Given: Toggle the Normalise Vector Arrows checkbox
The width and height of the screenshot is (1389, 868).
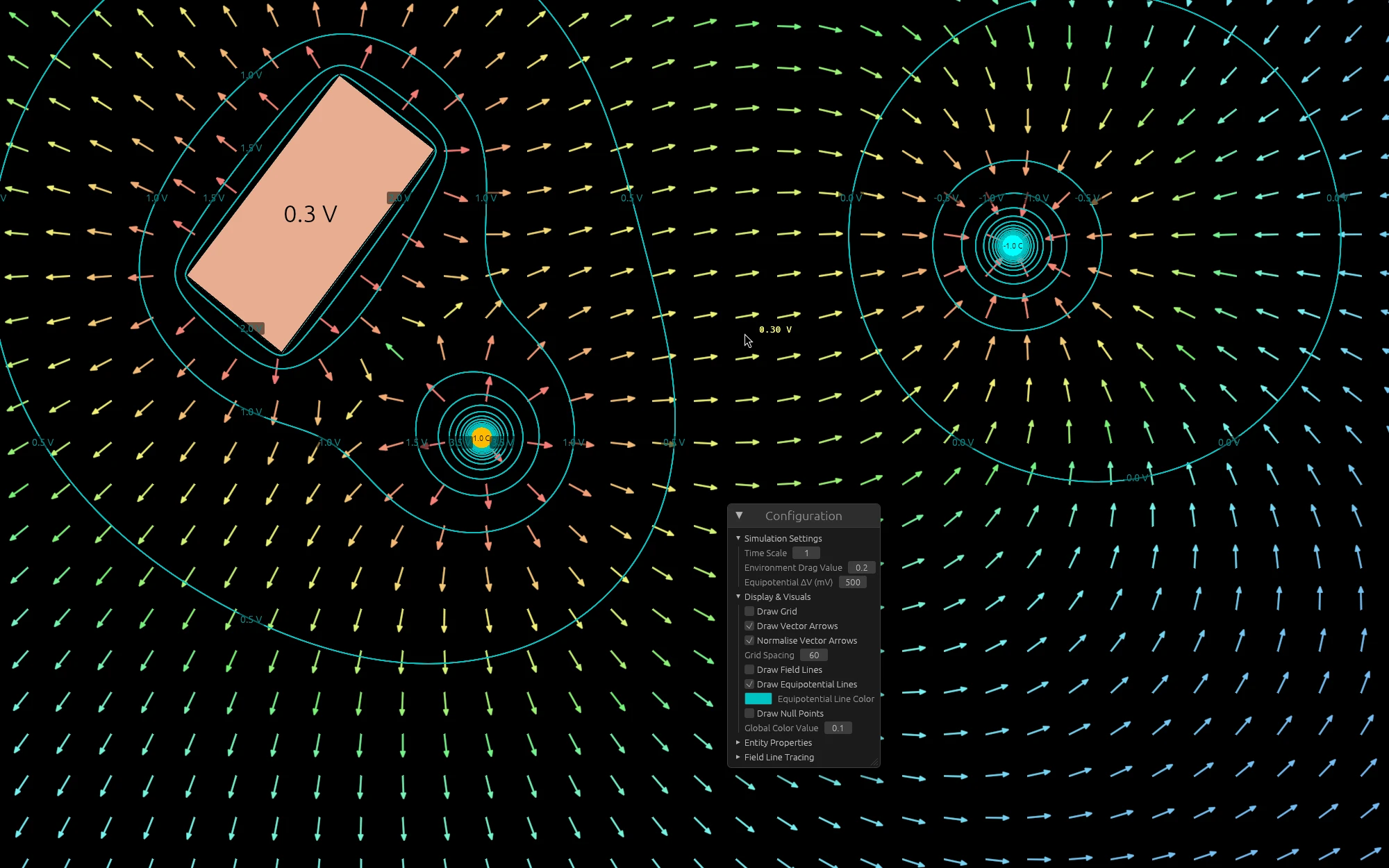Looking at the screenshot, I should coord(749,640).
